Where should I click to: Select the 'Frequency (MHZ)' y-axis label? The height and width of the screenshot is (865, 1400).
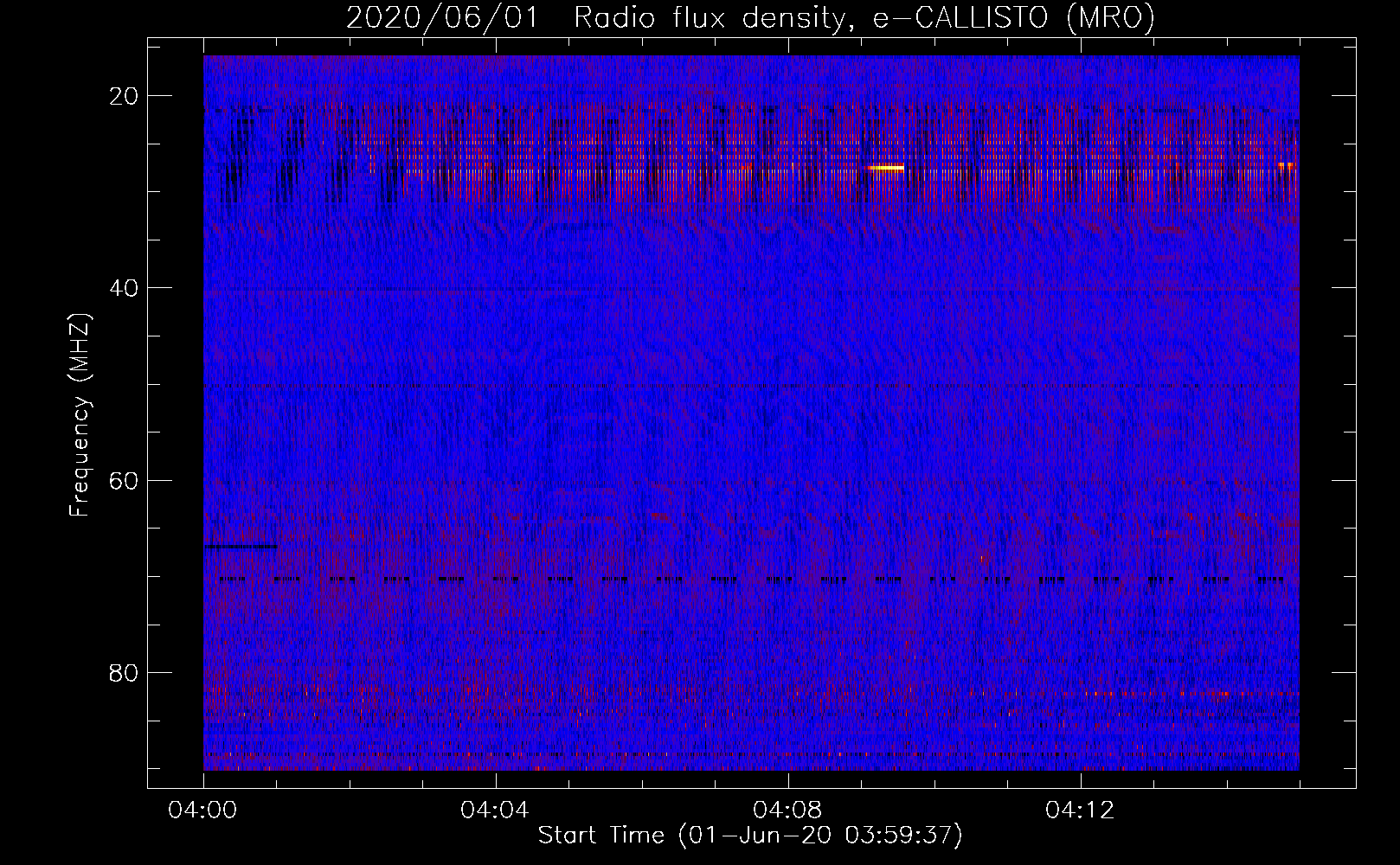80,415
